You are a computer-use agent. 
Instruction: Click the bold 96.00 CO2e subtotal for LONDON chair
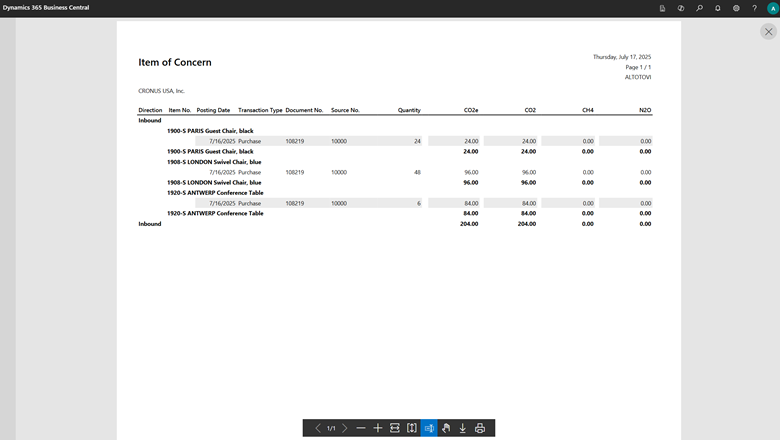[471, 182]
